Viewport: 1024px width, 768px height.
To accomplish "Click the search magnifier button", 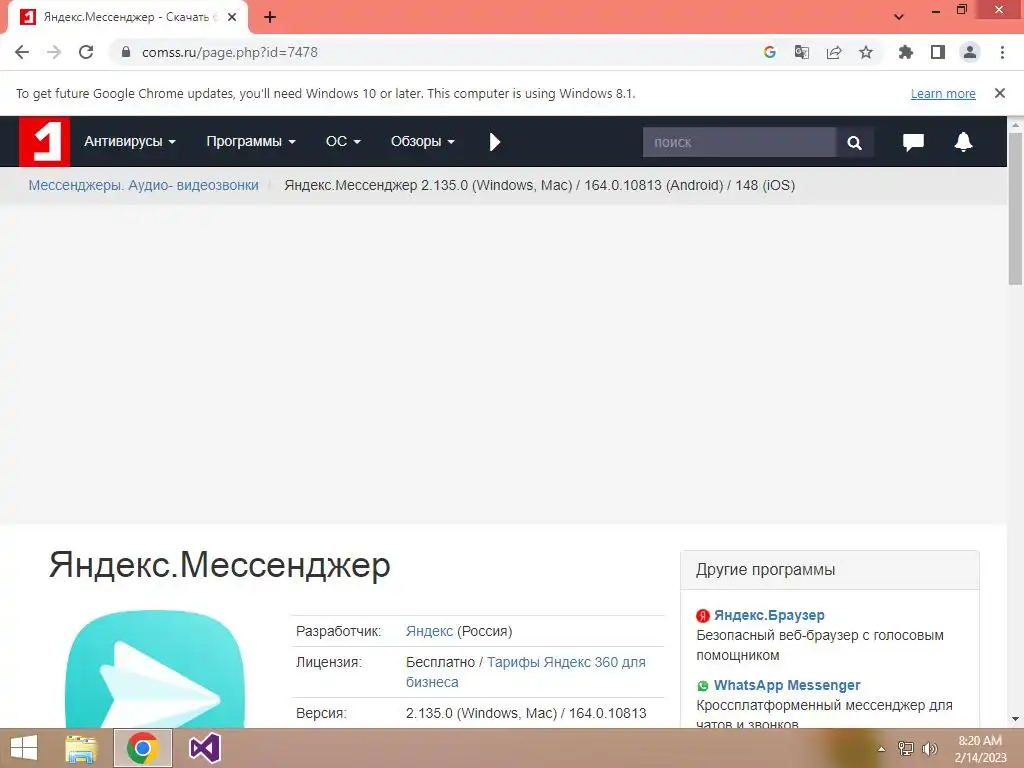I will [854, 142].
